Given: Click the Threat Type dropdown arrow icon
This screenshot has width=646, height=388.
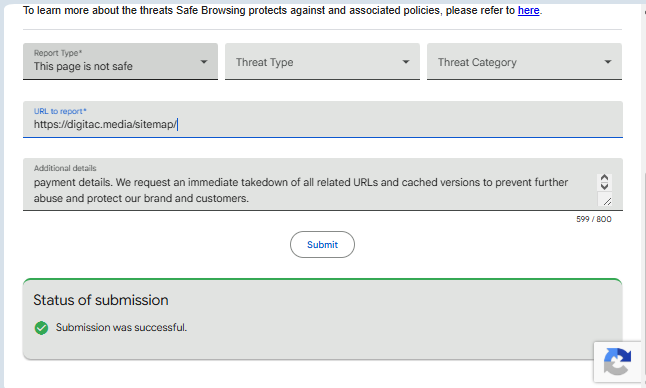Looking at the screenshot, I should coord(406,62).
